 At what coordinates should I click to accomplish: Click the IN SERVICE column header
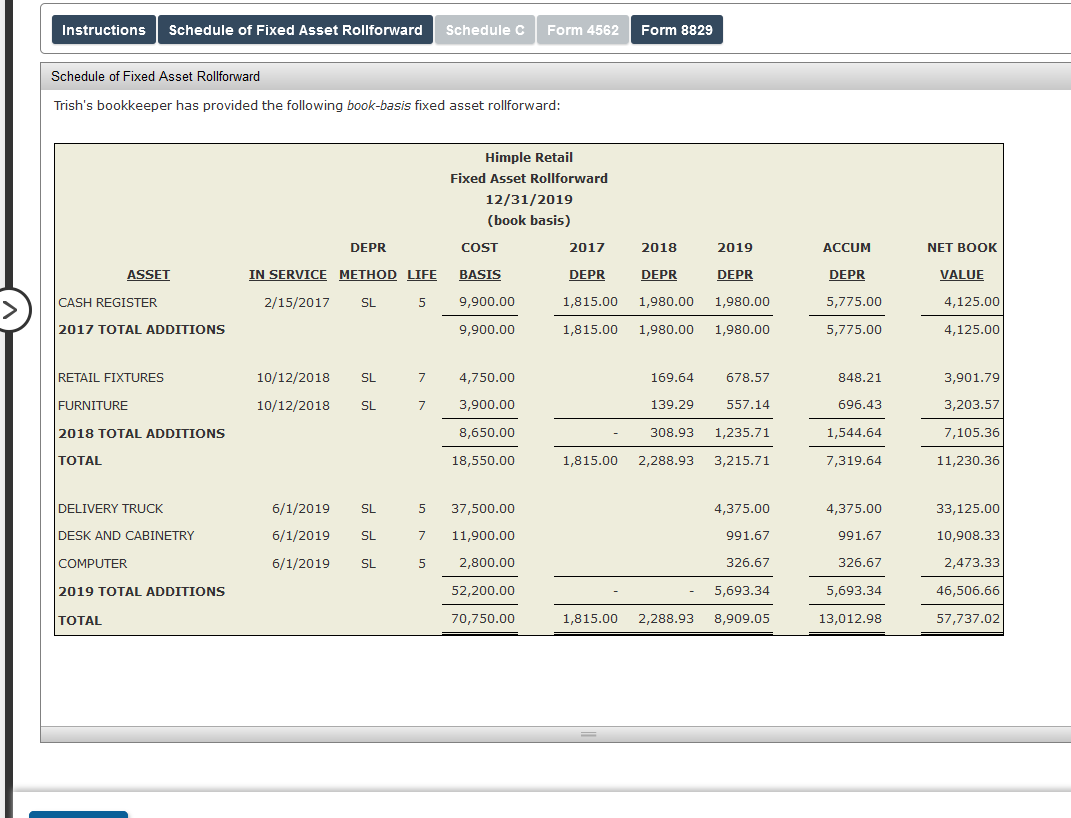(x=288, y=274)
